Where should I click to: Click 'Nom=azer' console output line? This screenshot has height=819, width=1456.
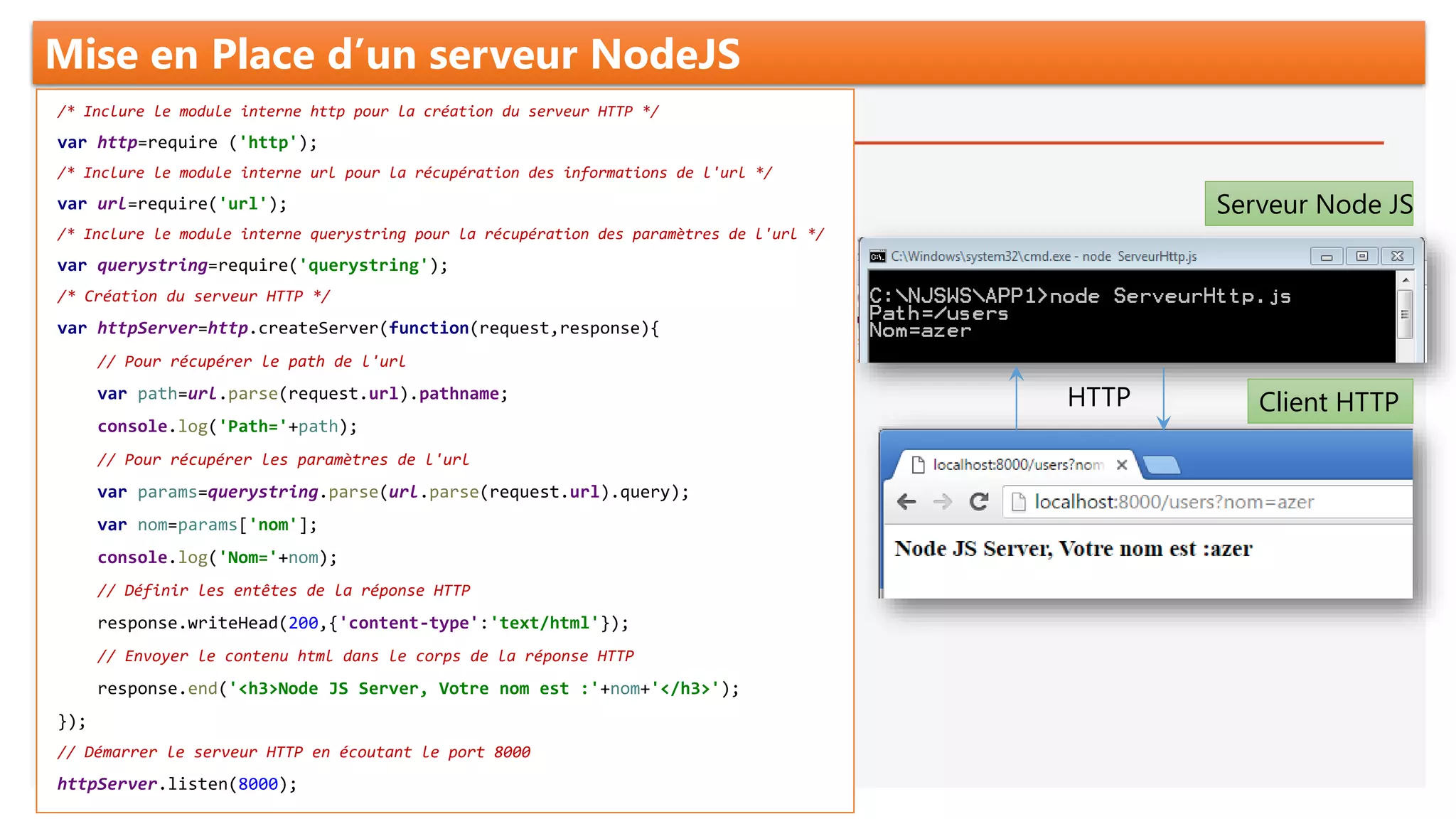pyautogui.click(x=920, y=331)
